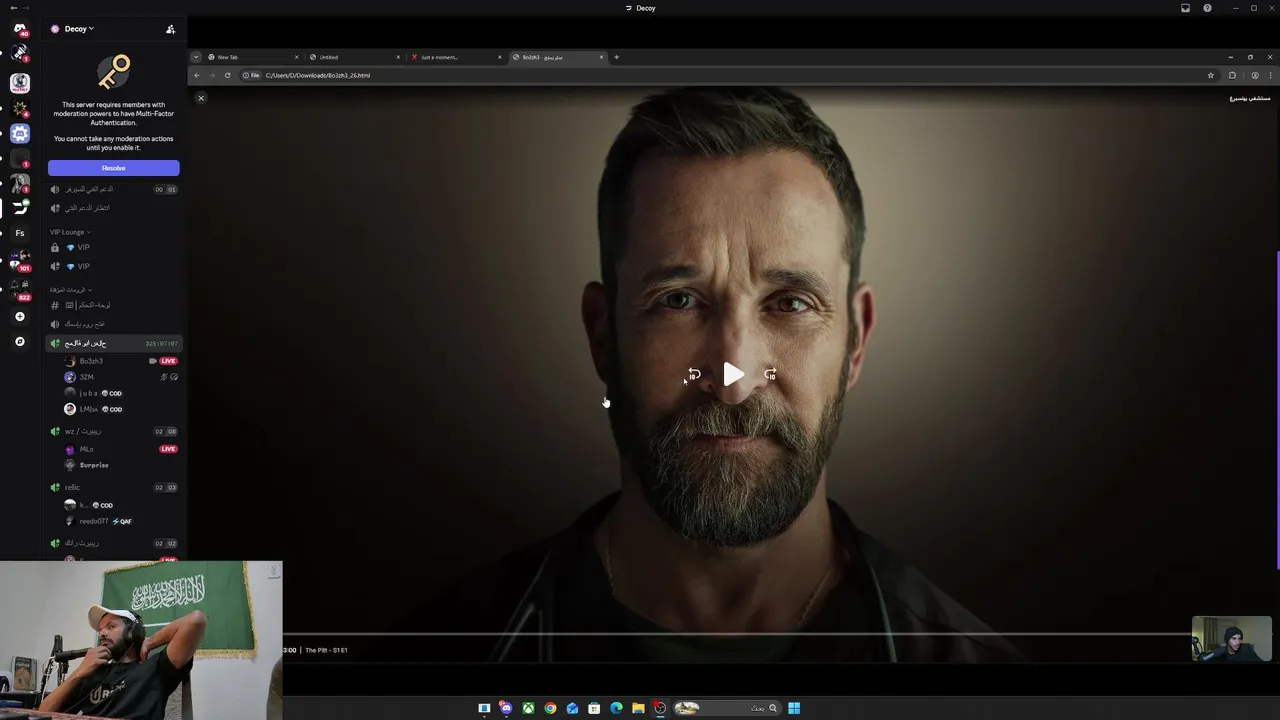Image resolution: width=1280 pixels, height=720 pixels.
Task: Click the 'The Pitt - S1 E1' title text
Action: coord(326,650)
